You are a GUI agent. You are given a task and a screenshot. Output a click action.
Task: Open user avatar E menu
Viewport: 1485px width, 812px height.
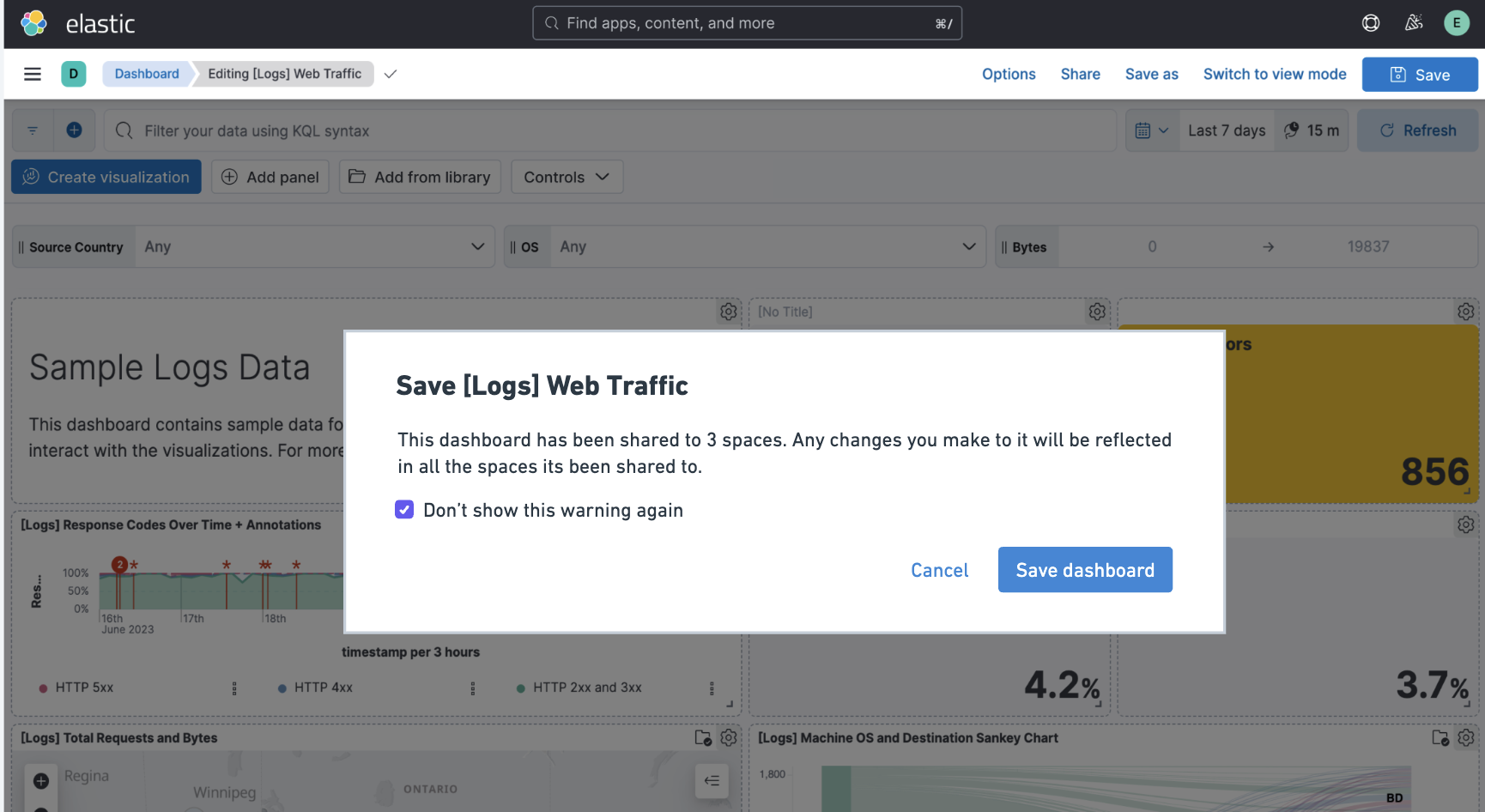point(1457,23)
